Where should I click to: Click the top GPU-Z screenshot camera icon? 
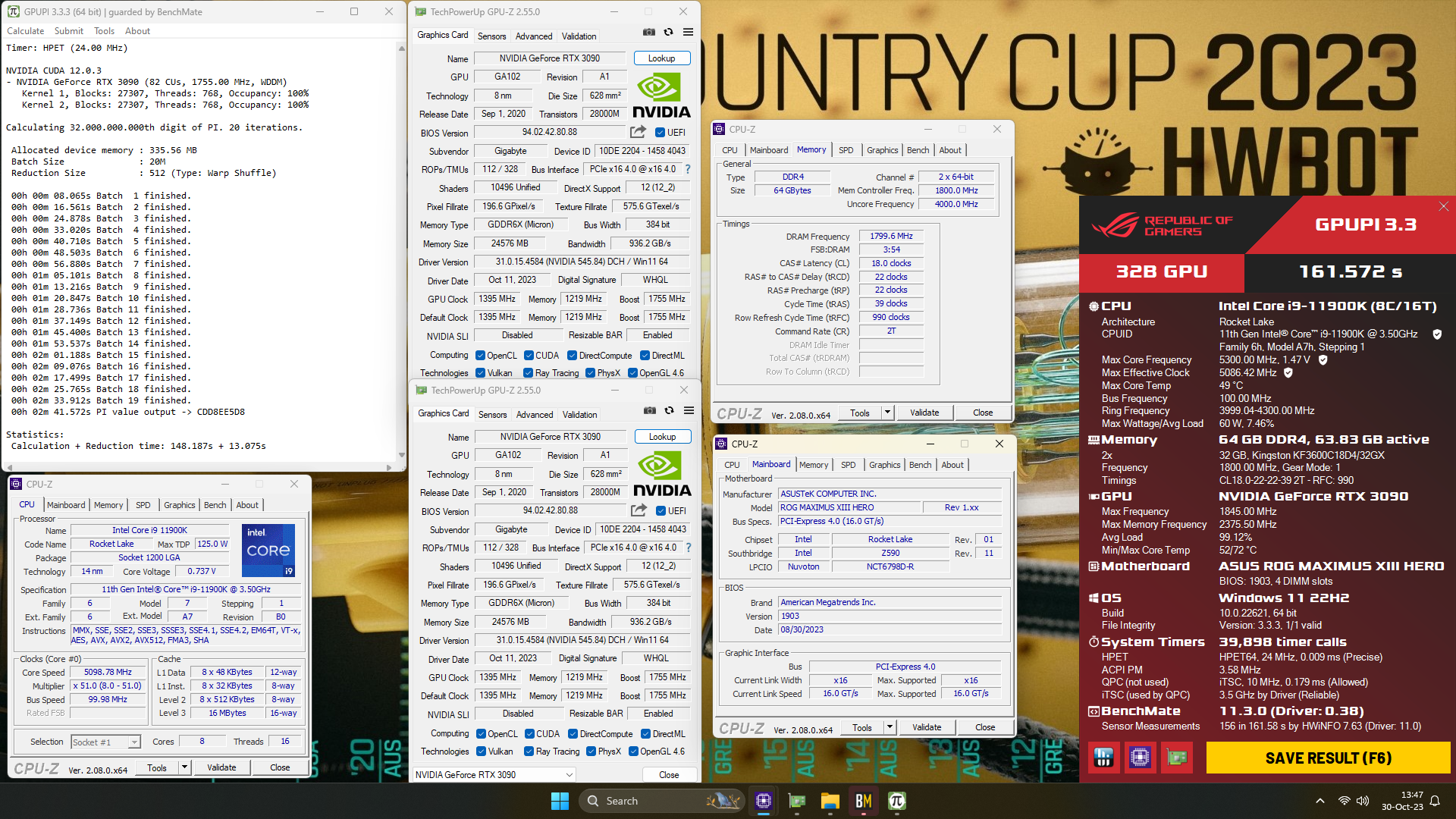[x=649, y=32]
